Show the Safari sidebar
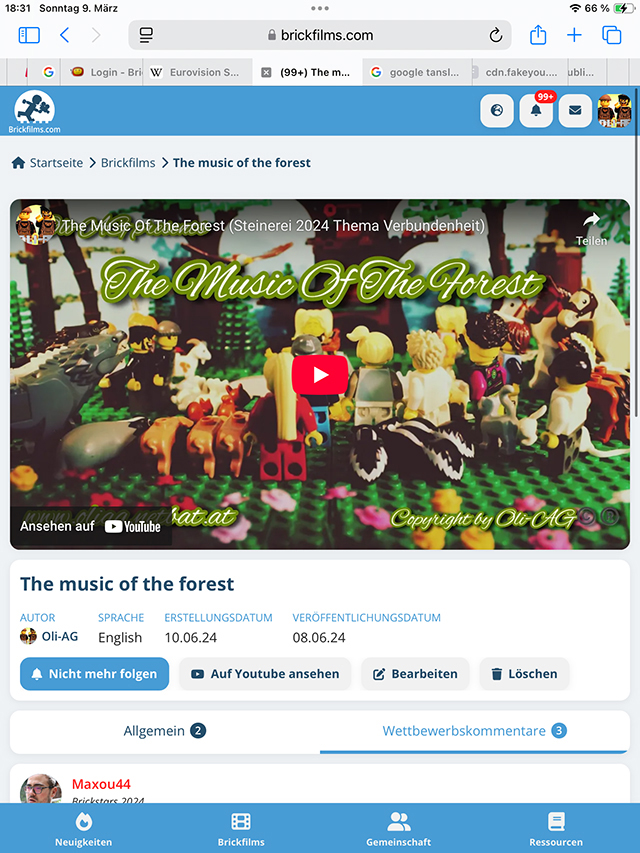 [x=29, y=35]
